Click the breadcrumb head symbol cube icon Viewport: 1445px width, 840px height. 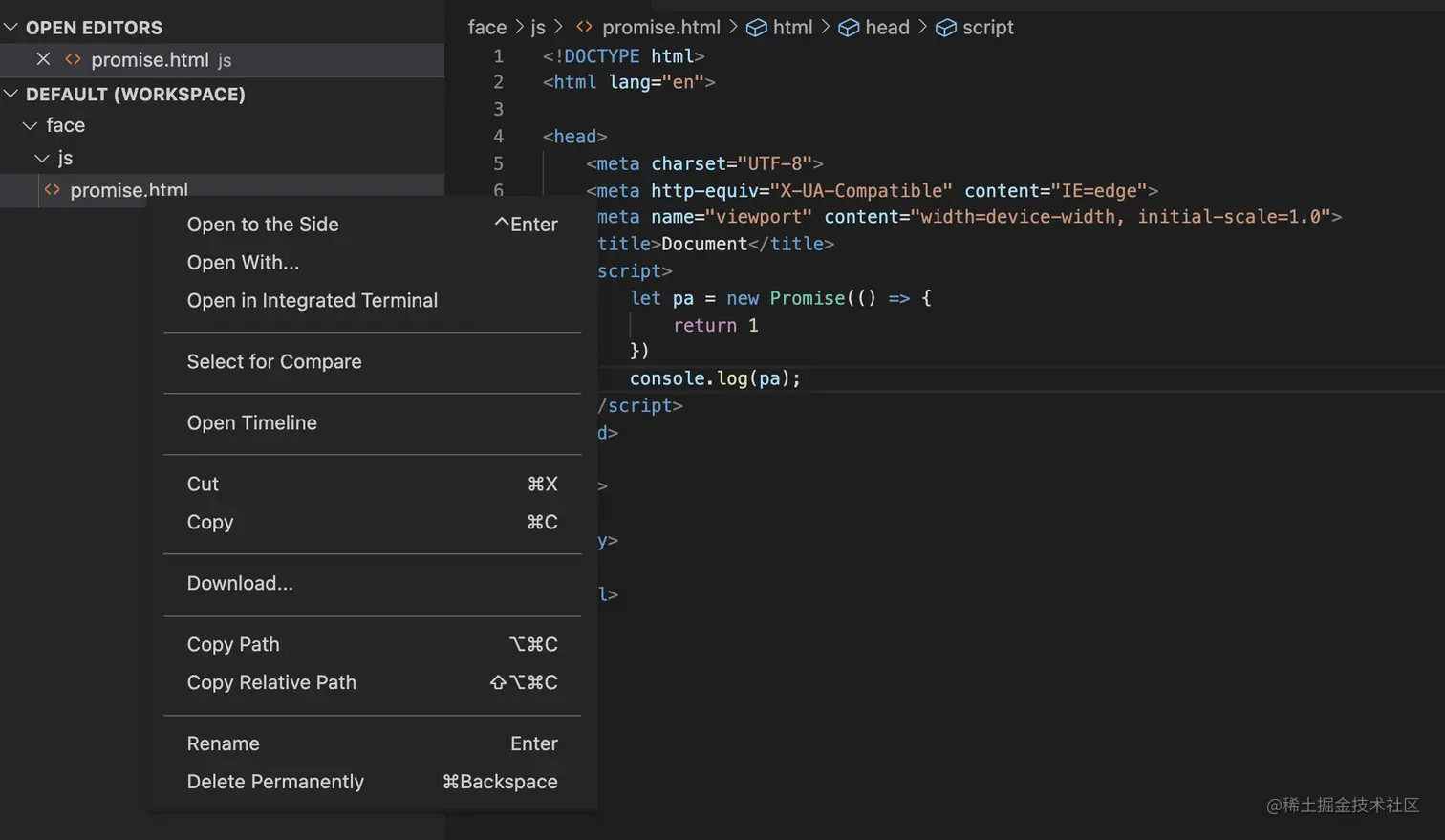point(849,28)
